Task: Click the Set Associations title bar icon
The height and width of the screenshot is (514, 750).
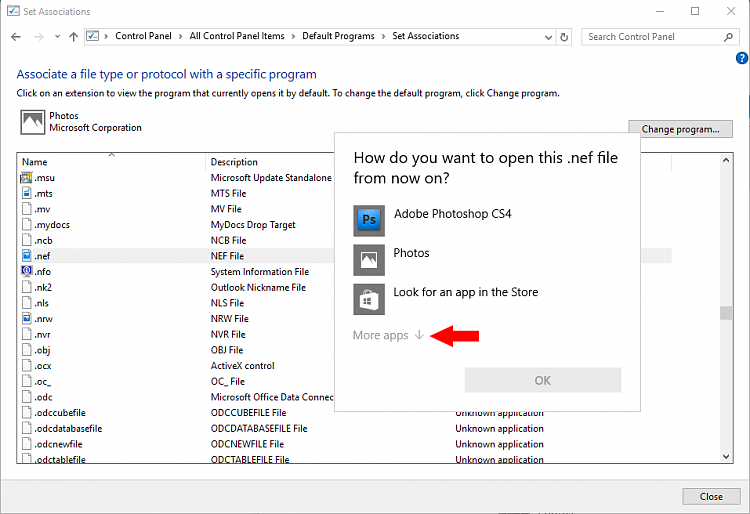Action: (13, 11)
